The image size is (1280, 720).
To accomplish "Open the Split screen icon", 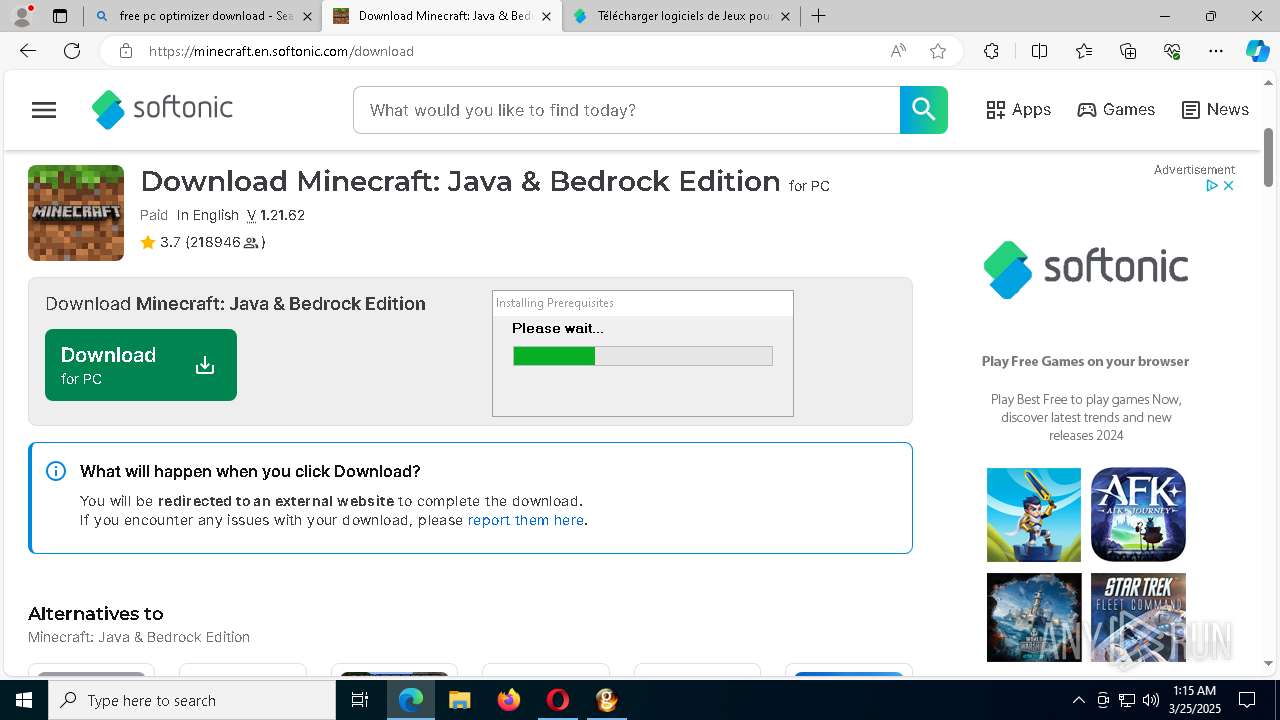I will [1039, 51].
